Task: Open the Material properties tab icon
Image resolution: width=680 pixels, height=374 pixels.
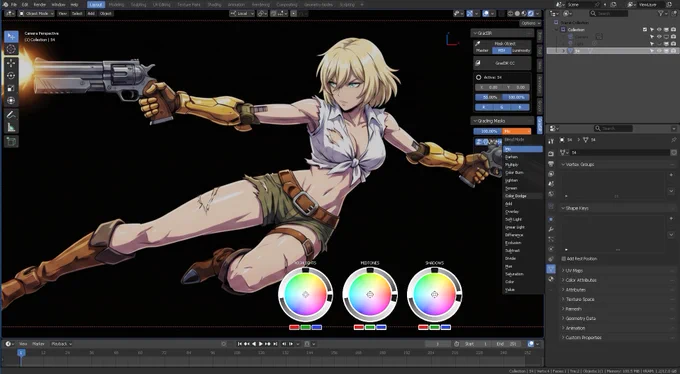Action: point(551,279)
